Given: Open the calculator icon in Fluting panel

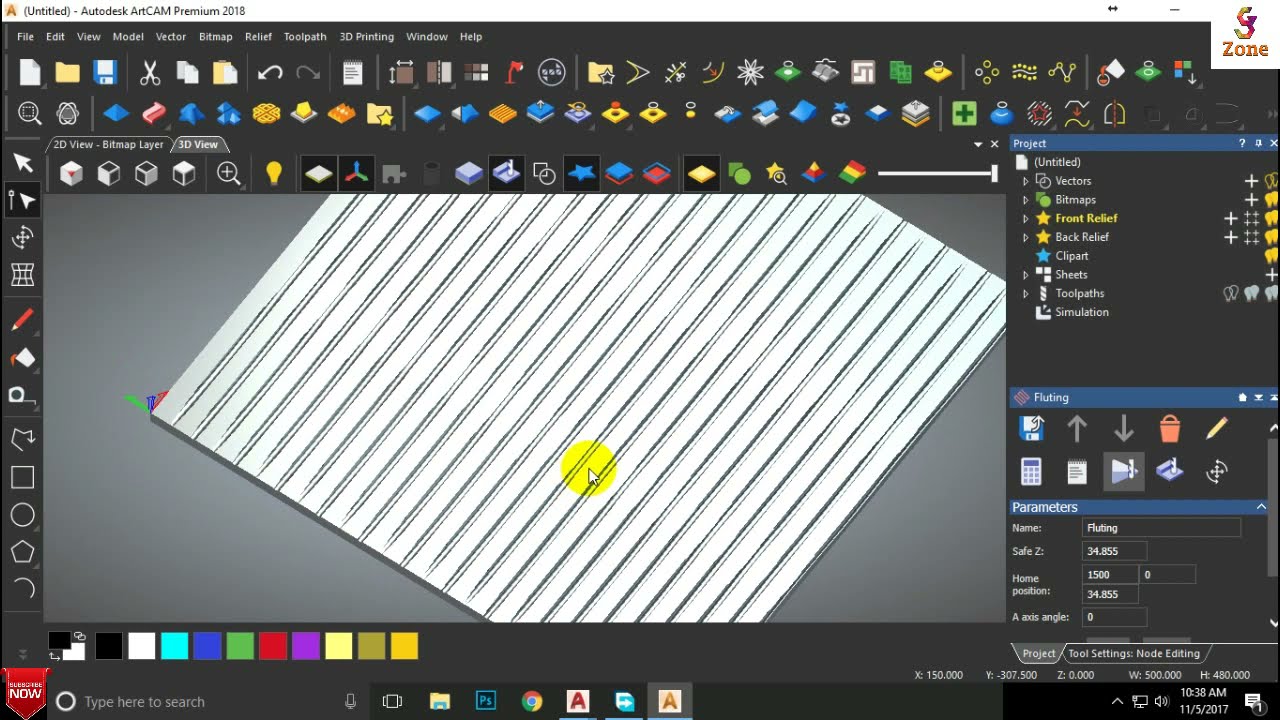Looking at the screenshot, I should (x=1031, y=471).
